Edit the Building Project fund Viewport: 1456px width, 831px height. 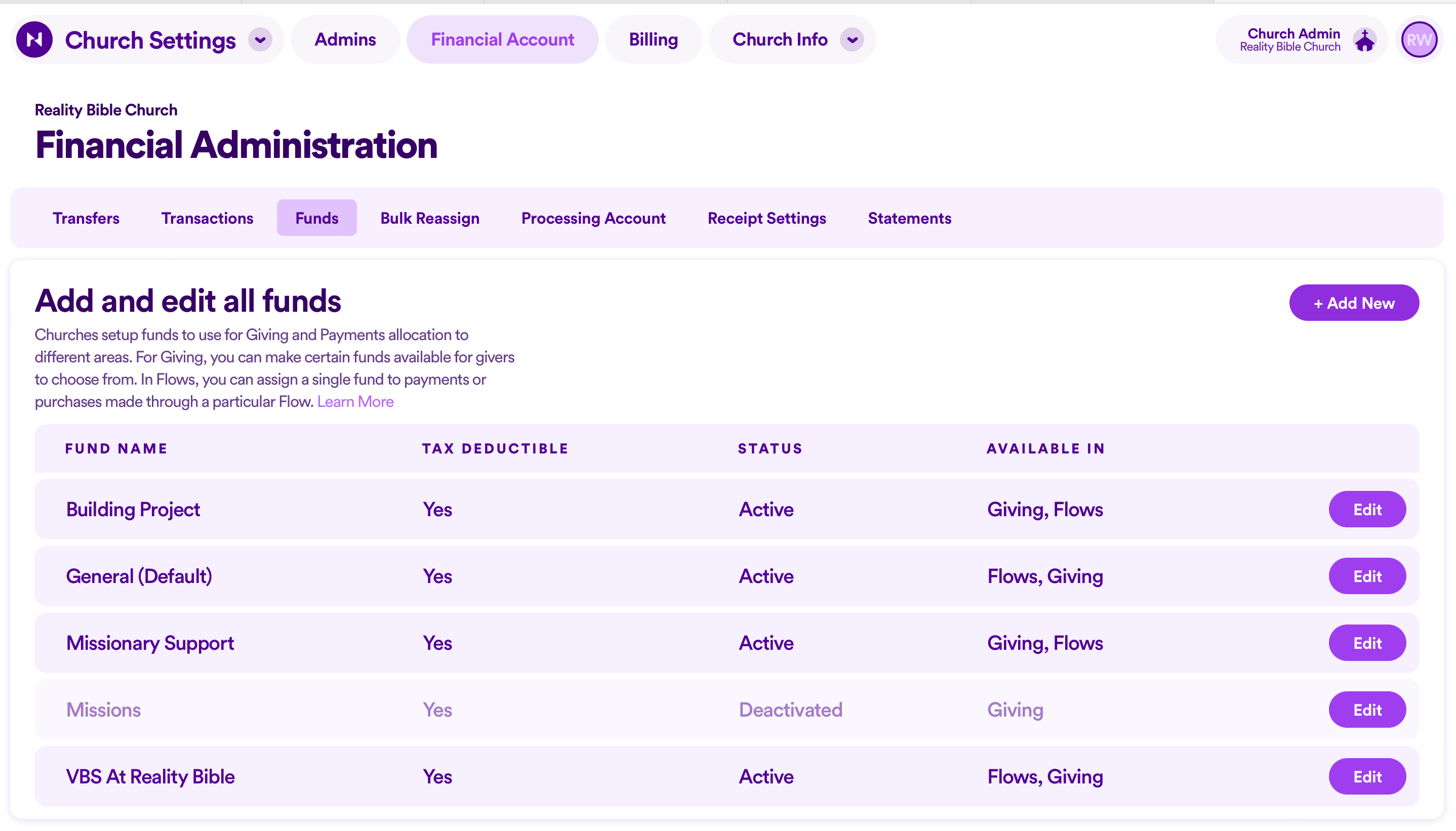pos(1367,509)
